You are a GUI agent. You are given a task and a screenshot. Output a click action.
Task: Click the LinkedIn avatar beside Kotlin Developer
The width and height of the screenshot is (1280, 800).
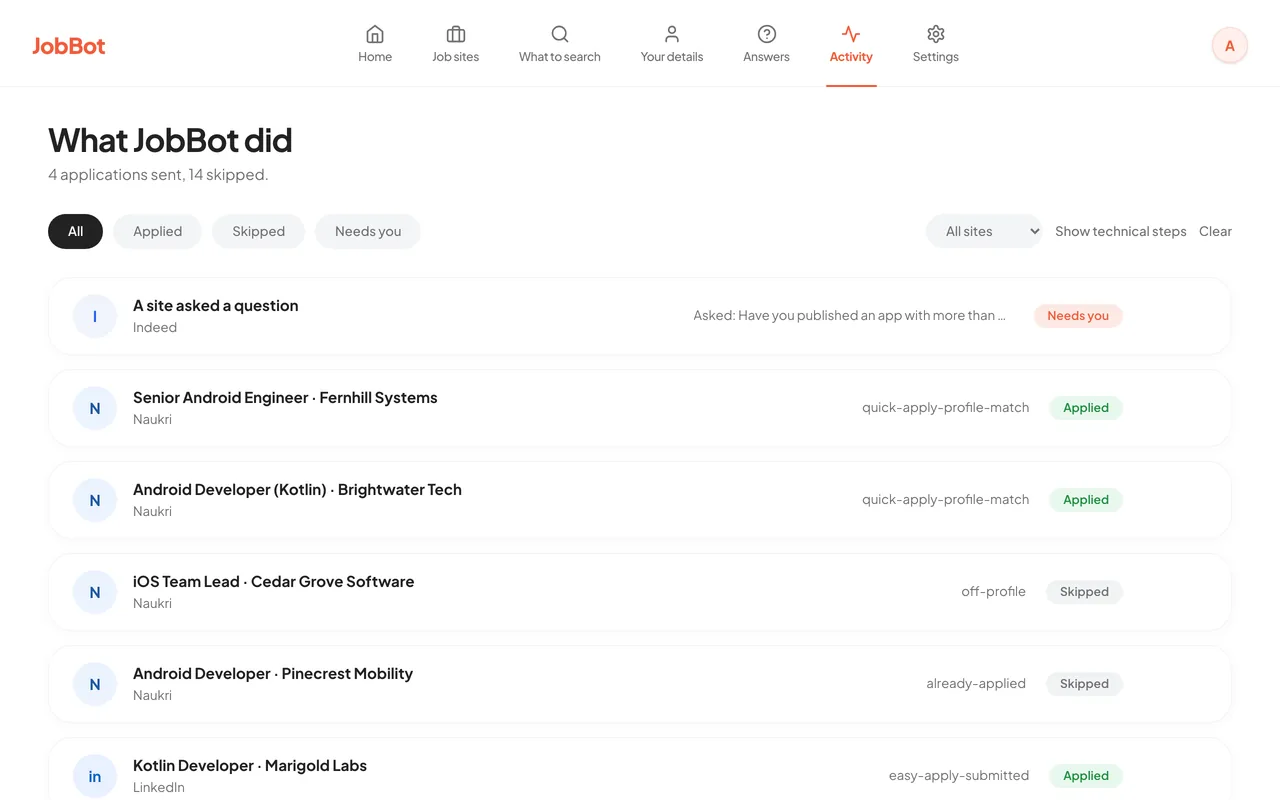[x=95, y=776]
